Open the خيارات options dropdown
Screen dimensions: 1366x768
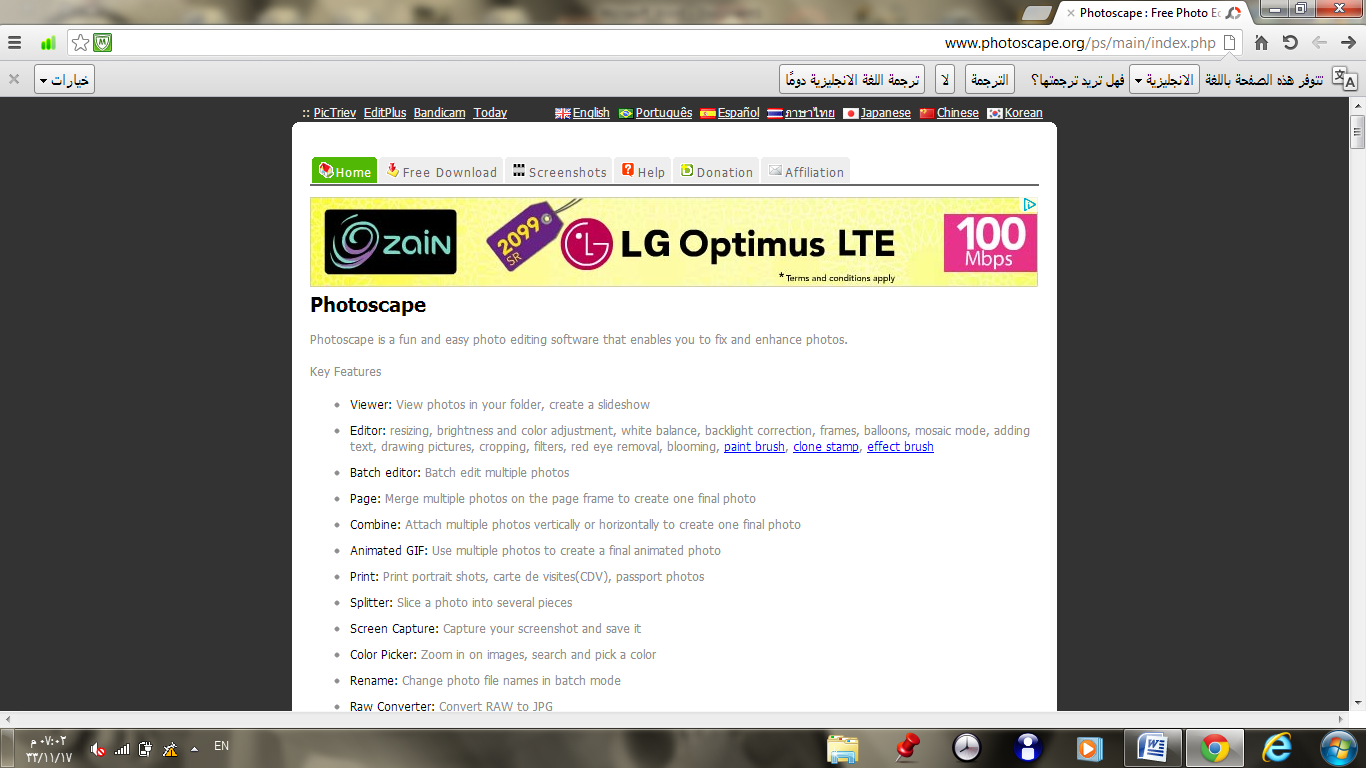click(x=65, y=80)
